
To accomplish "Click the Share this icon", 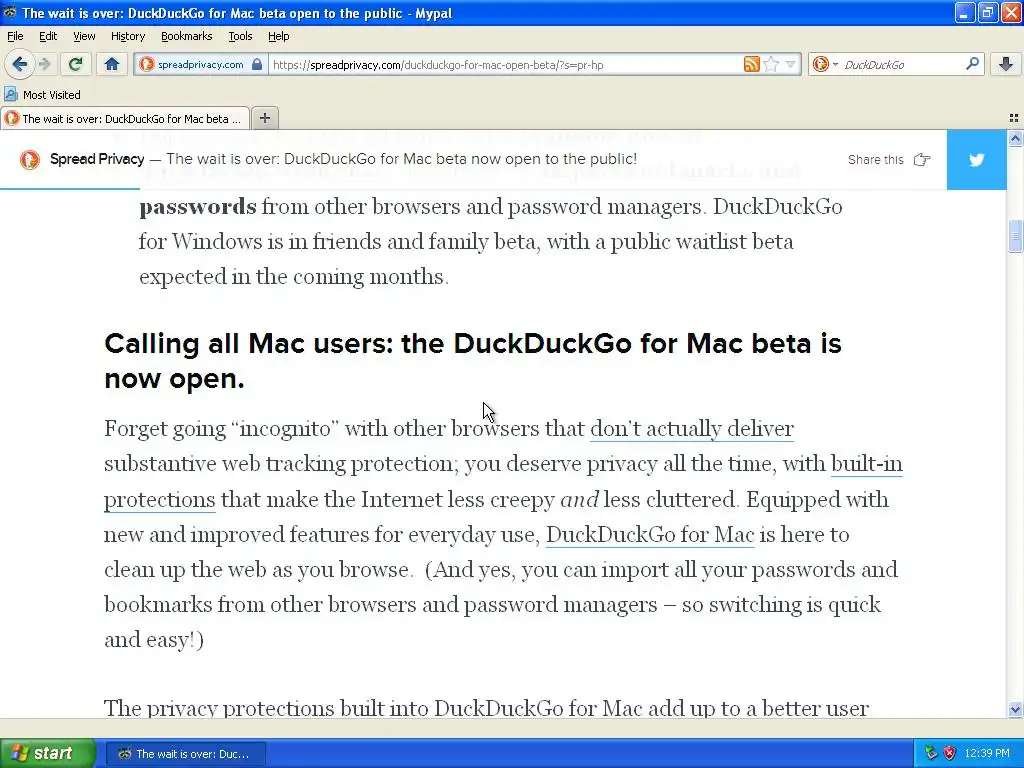I will coord(921,159).
